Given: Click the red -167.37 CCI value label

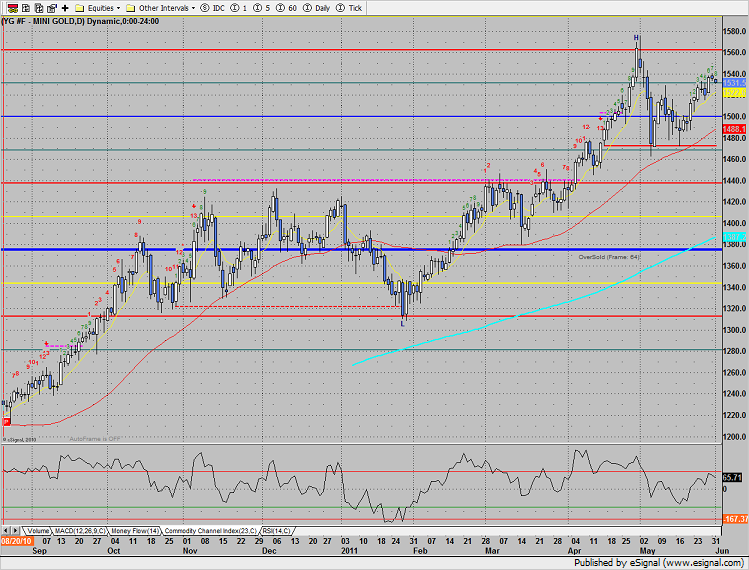Looking at the screenshot, I should [x=735, y=518].
